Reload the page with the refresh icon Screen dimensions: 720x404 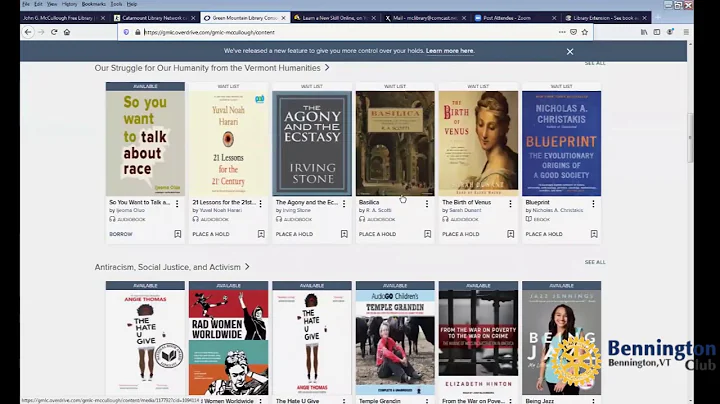[x=54, y=32]
